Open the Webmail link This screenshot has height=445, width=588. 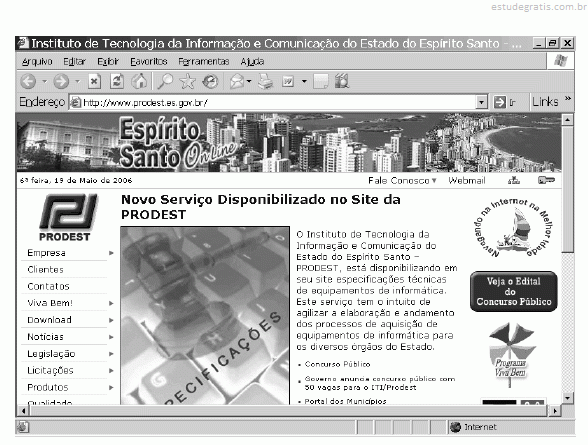467,181
